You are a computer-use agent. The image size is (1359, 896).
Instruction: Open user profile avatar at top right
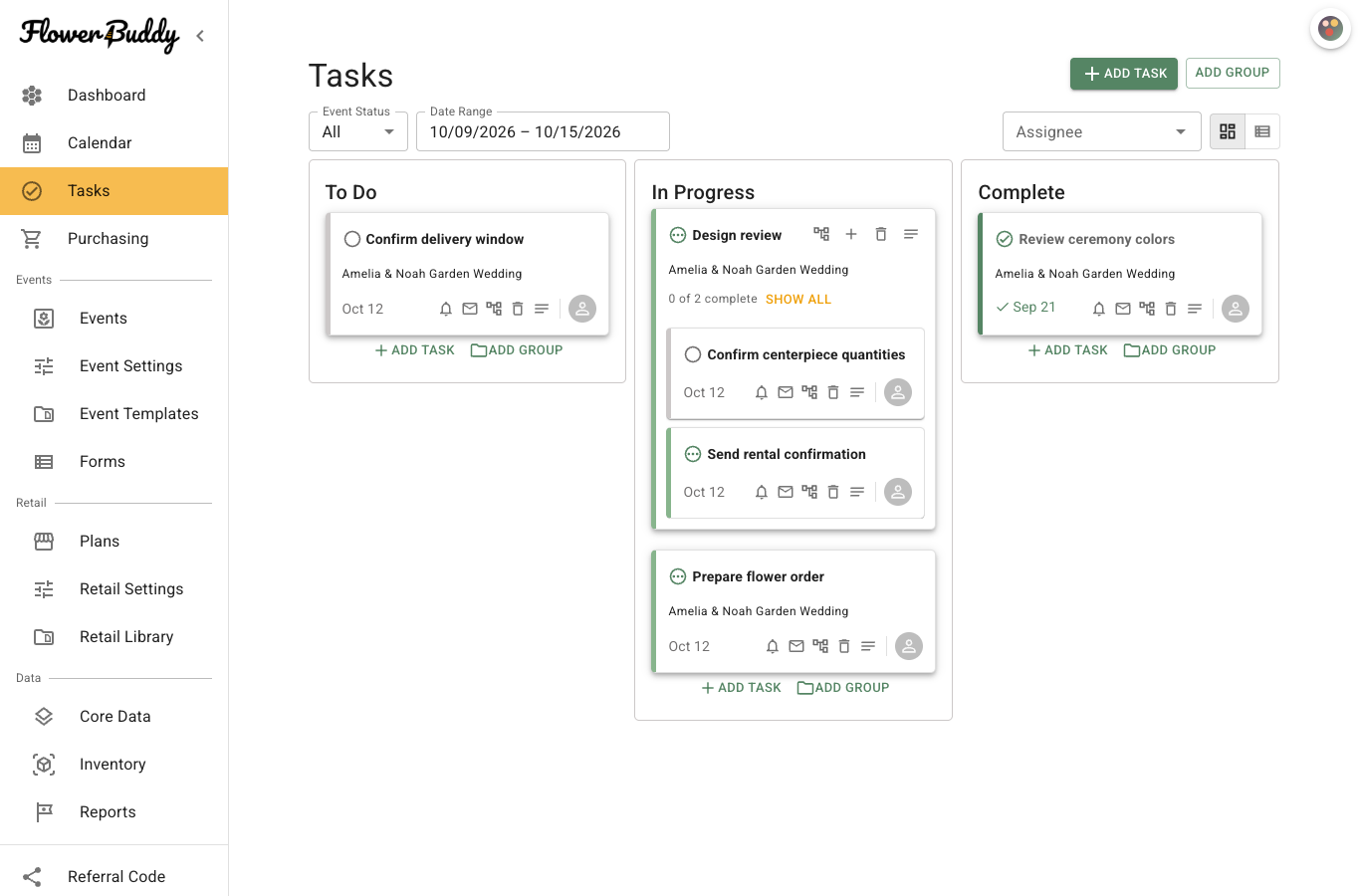click(x=1330, y=28)
